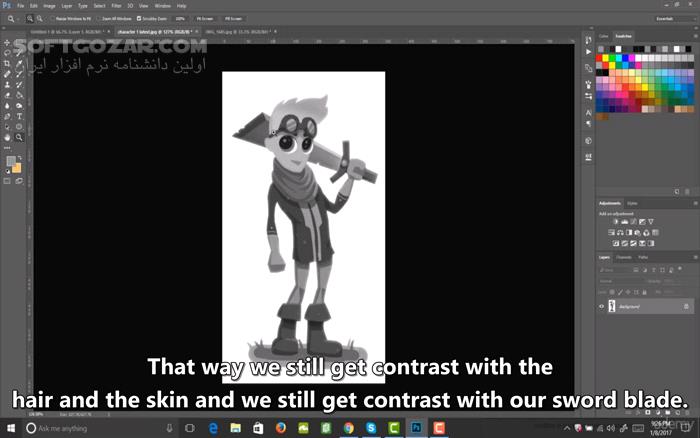Select the Hand tool

(7, 138)
